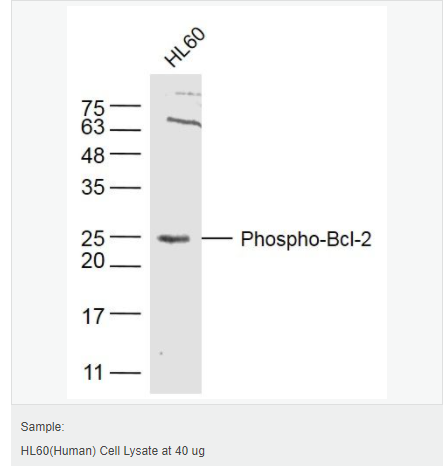The height and width of the screenshot is (466, 443).
Task: Click the 48 marker label
Action: [x=93, y=156]
